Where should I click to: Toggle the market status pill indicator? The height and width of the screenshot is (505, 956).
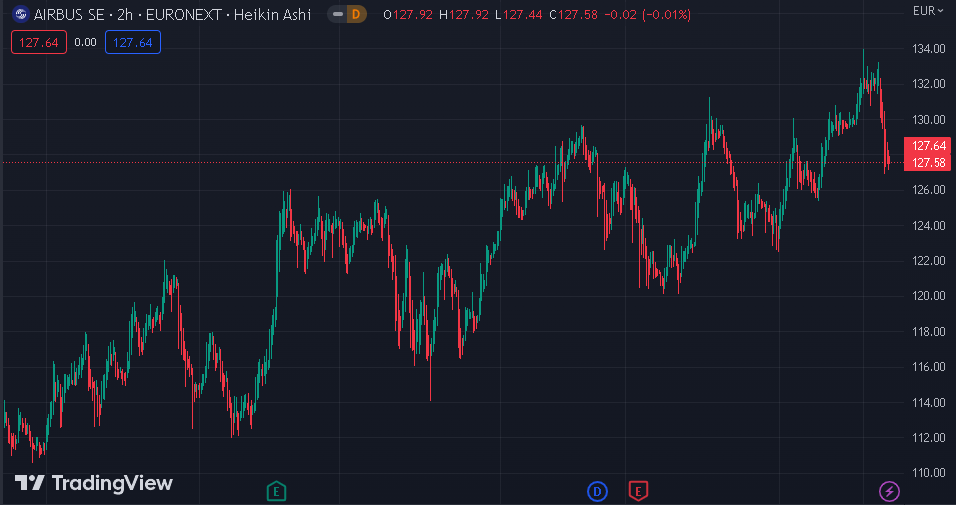click(x=335, y=15)
